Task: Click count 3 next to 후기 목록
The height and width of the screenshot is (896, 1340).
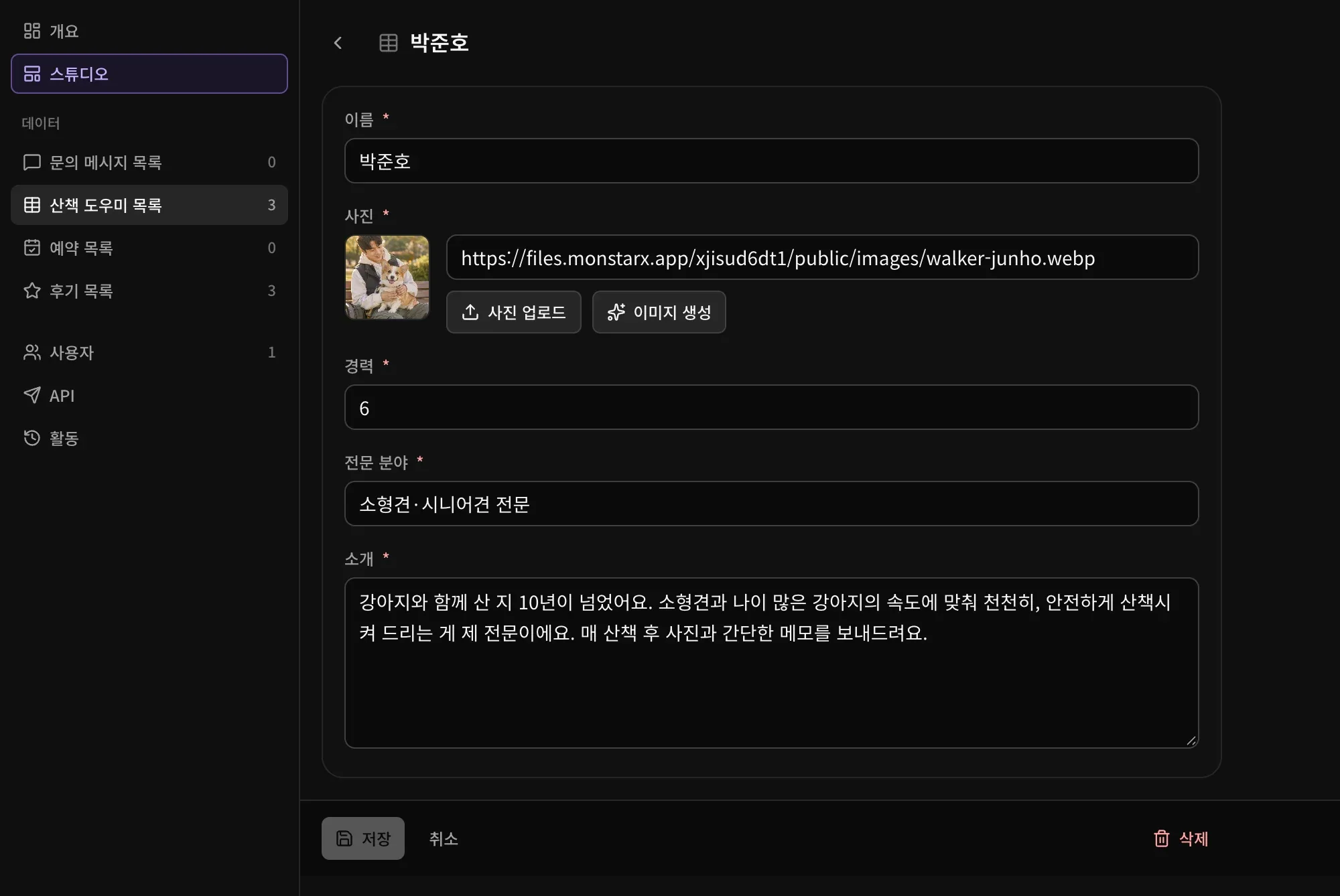Action: (x=271, y=291)
